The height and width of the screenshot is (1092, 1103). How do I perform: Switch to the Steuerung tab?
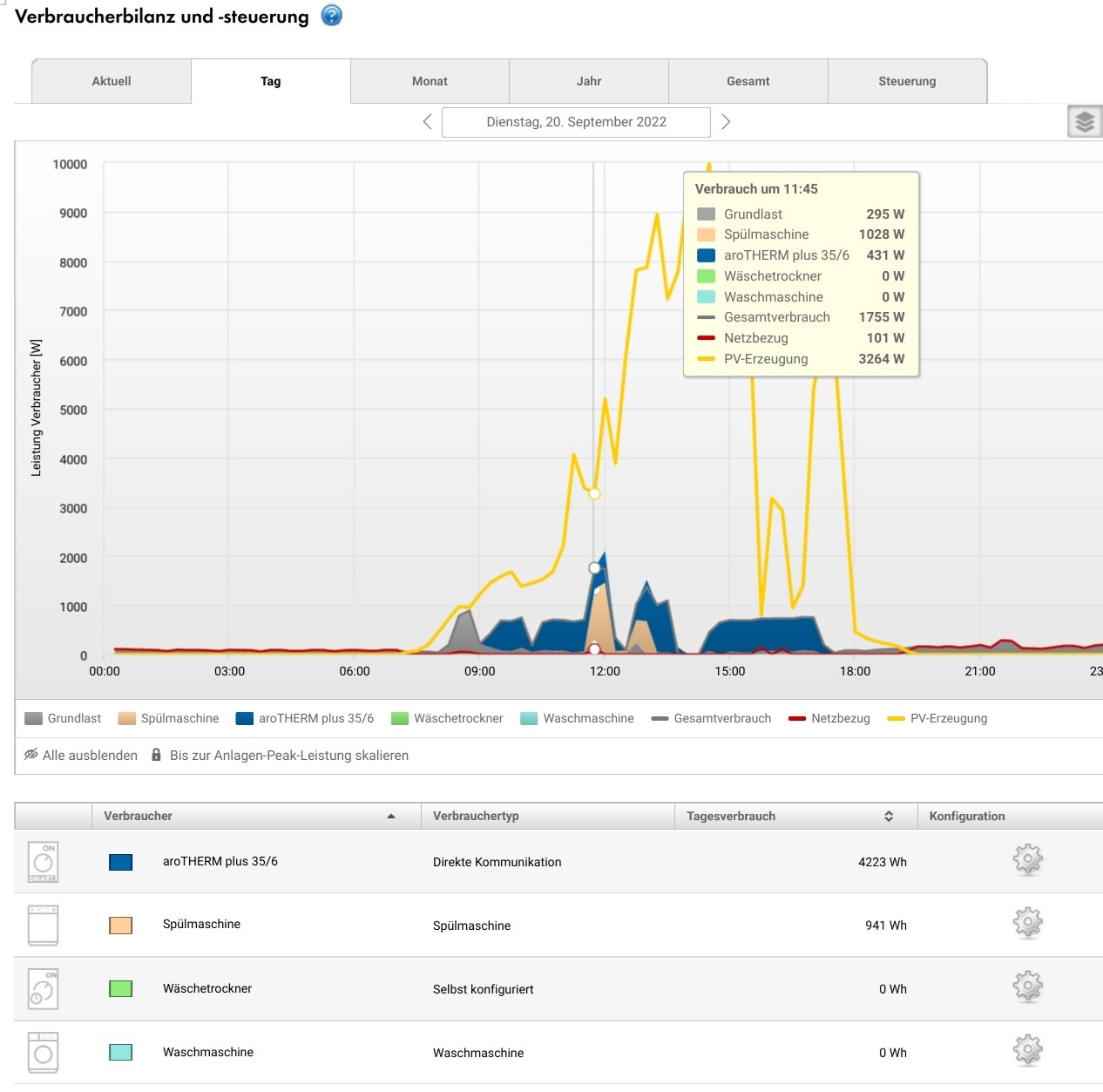(x=907, y=81)
